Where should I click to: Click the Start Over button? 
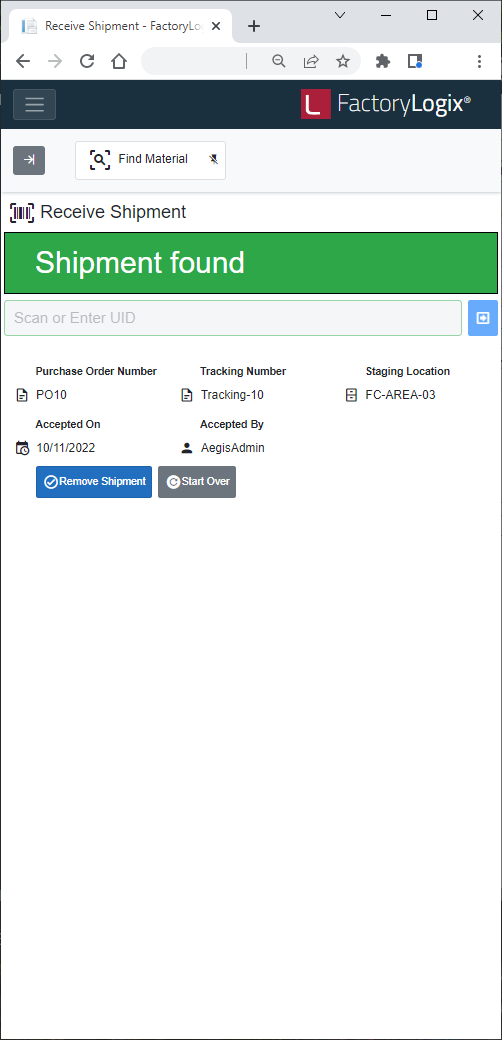point(197,482)
